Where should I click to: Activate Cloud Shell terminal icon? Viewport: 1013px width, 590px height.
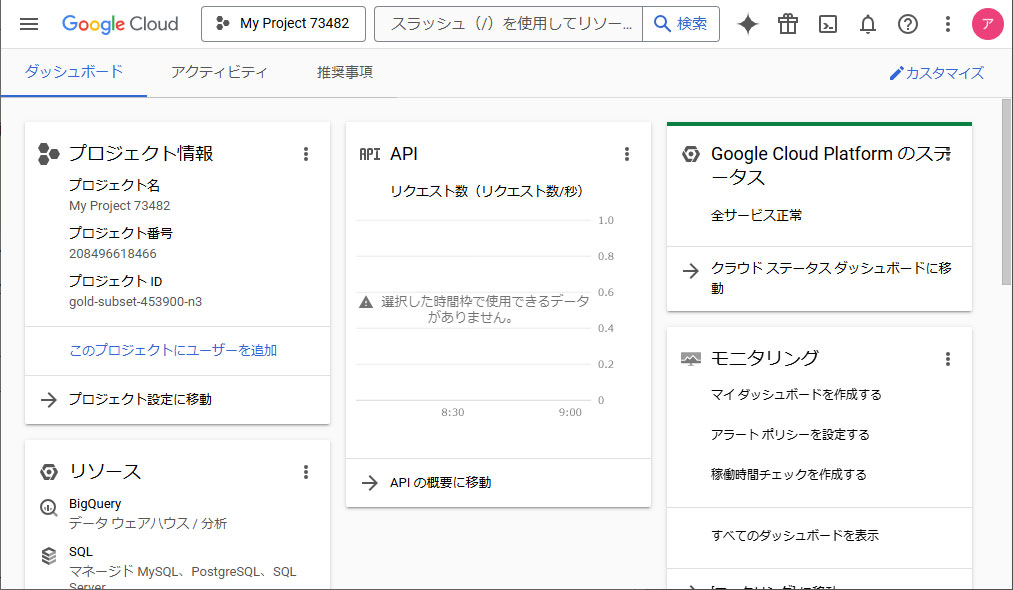tap(828, 24)
